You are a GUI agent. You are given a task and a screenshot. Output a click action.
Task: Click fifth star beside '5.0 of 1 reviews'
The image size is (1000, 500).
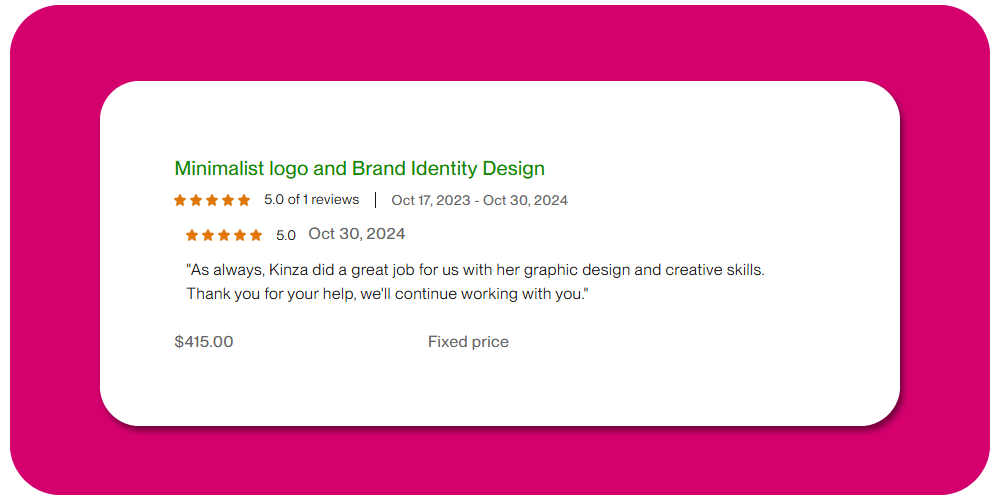pos(244,200)
